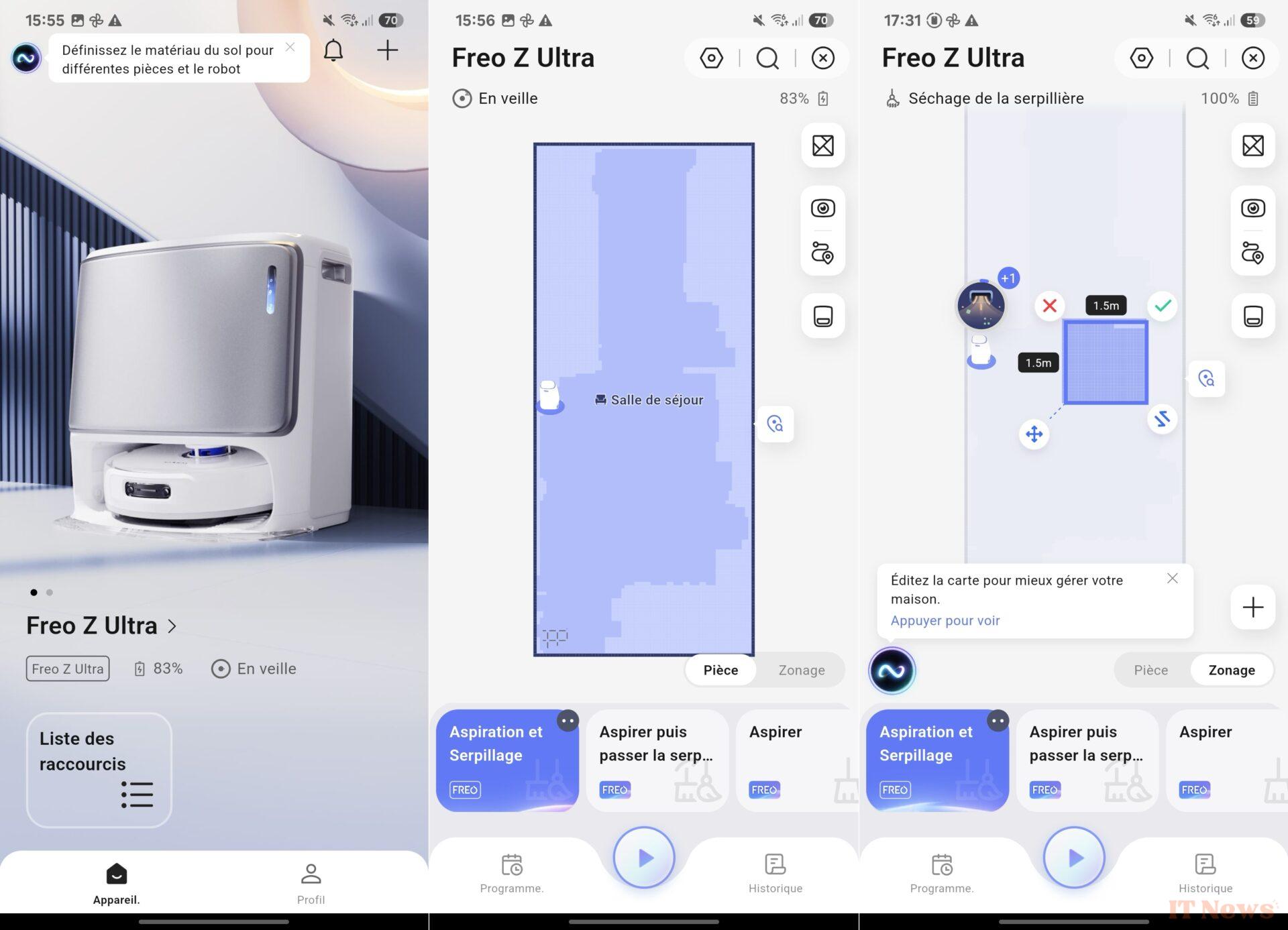Start cleaning with play button, middle screen

point(644,858)
